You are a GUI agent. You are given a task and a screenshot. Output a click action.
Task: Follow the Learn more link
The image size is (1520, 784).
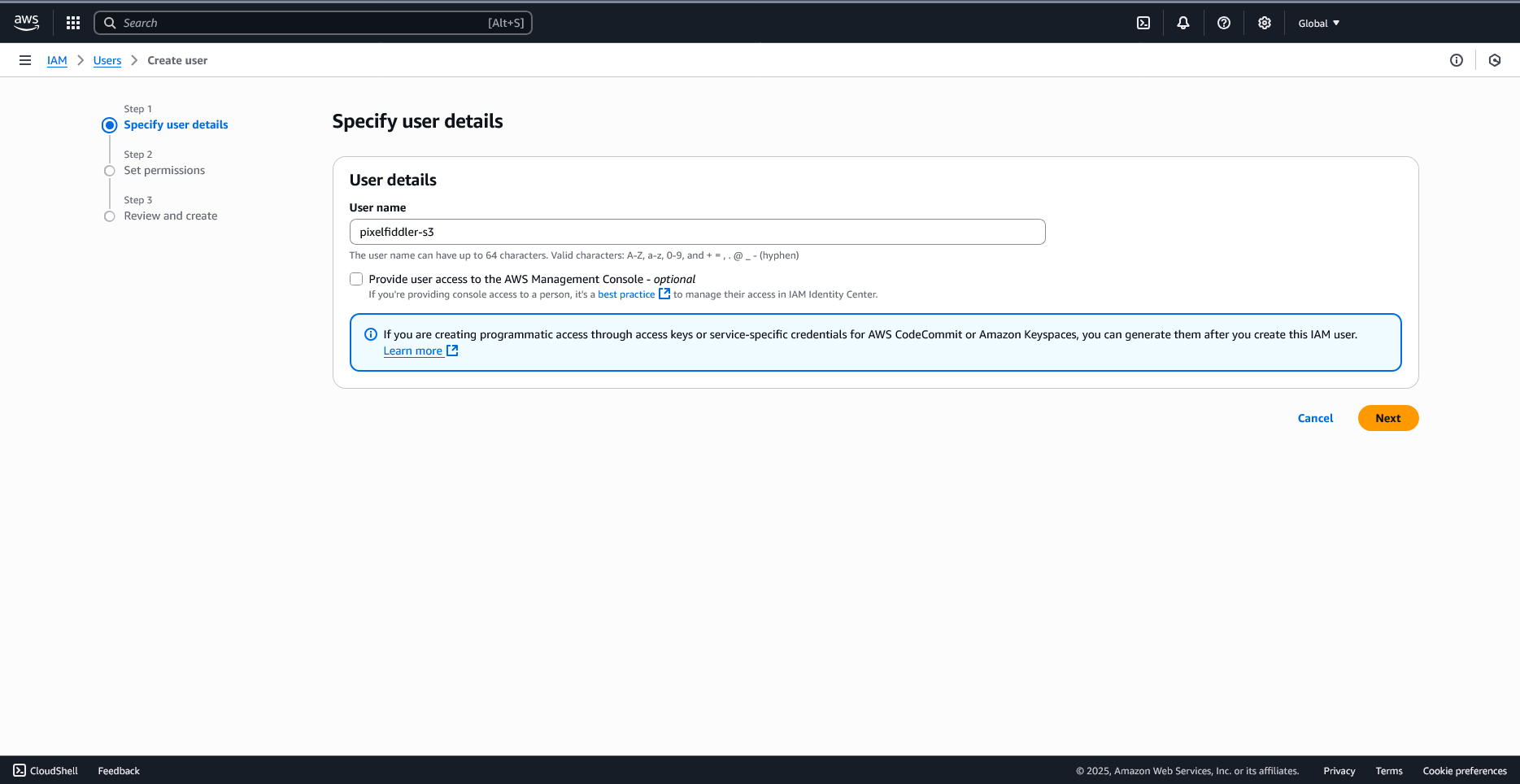click(x=413, y=351)
